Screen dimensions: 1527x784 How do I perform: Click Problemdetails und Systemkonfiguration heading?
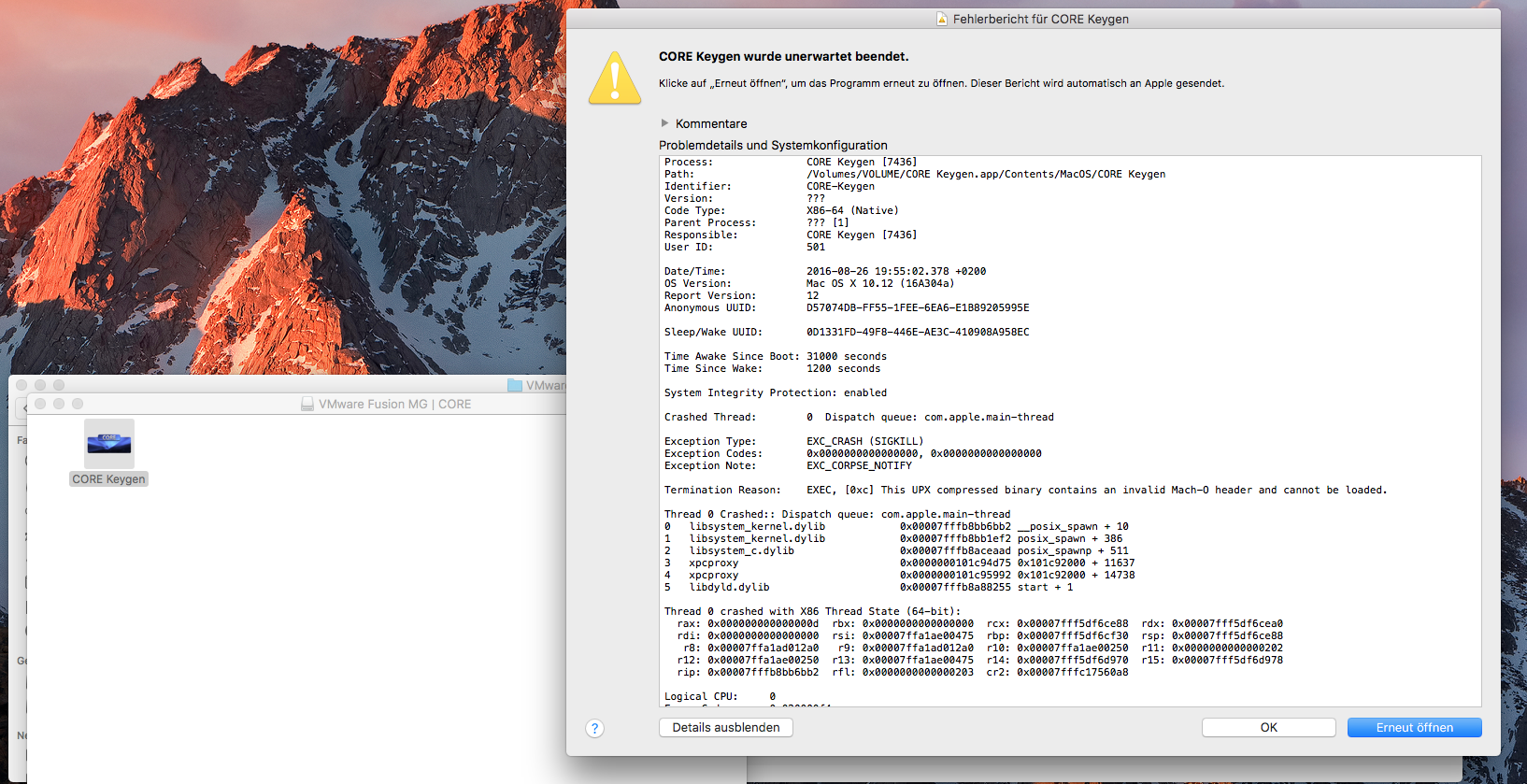pyautogui.click(x=773, y=145)
